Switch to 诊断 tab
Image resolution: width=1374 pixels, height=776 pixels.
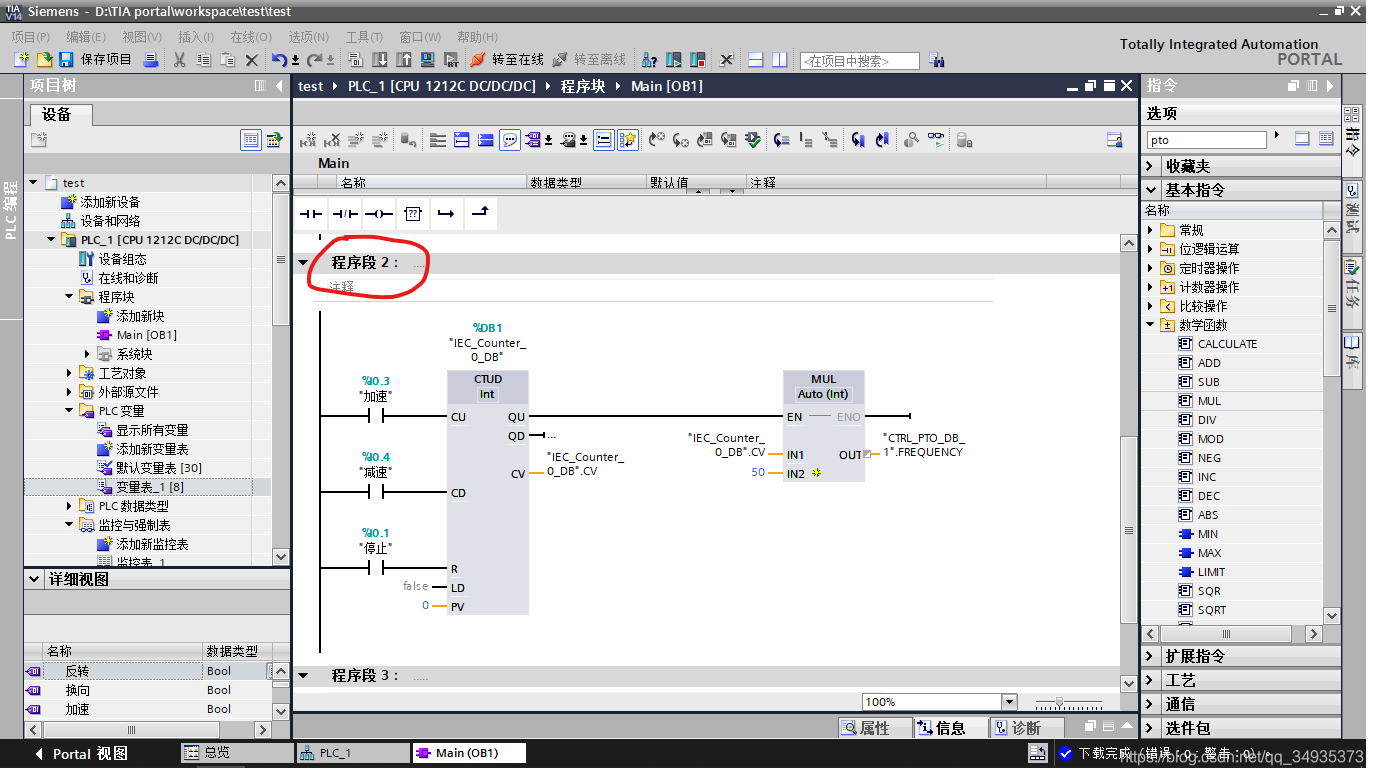click(1026, 728)
